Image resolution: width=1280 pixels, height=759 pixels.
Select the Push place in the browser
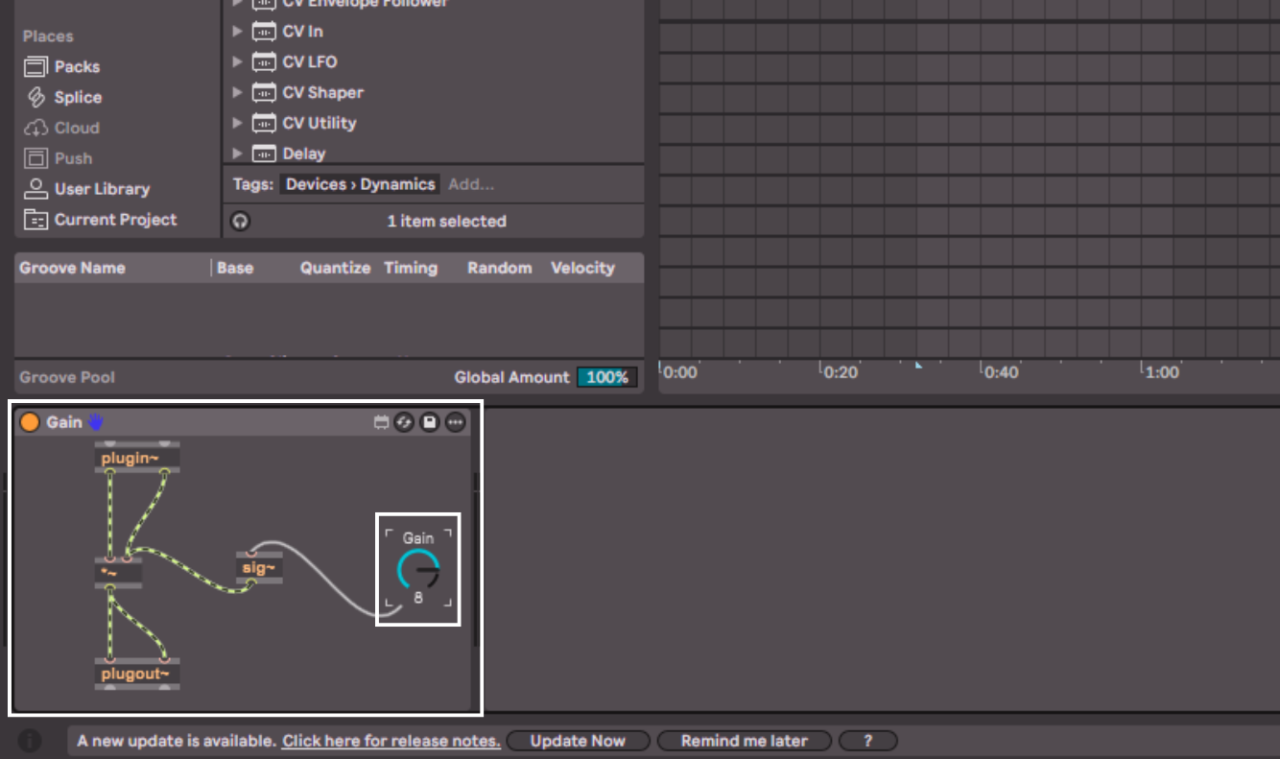click(x=58, y=158)
